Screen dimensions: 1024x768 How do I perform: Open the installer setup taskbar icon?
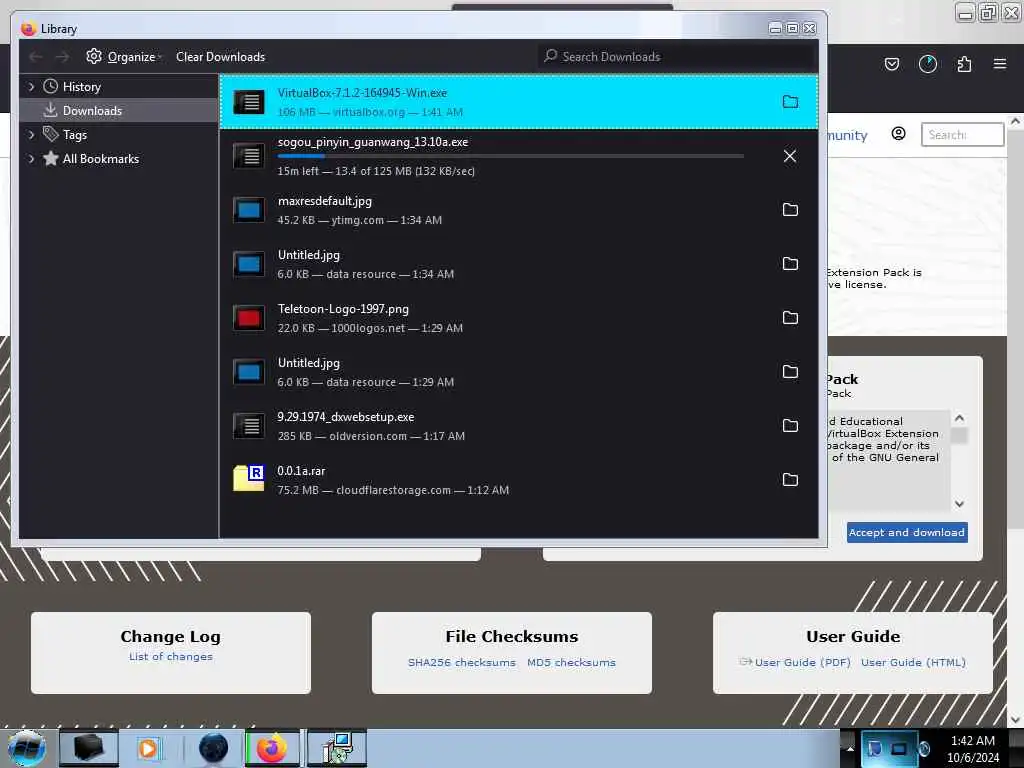click(336, 748)
